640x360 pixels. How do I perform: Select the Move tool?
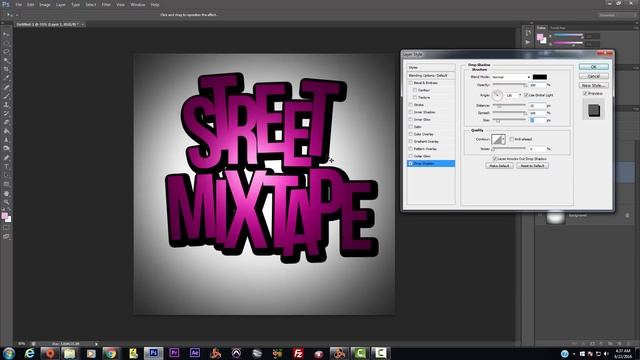click(x=6, y=34)
